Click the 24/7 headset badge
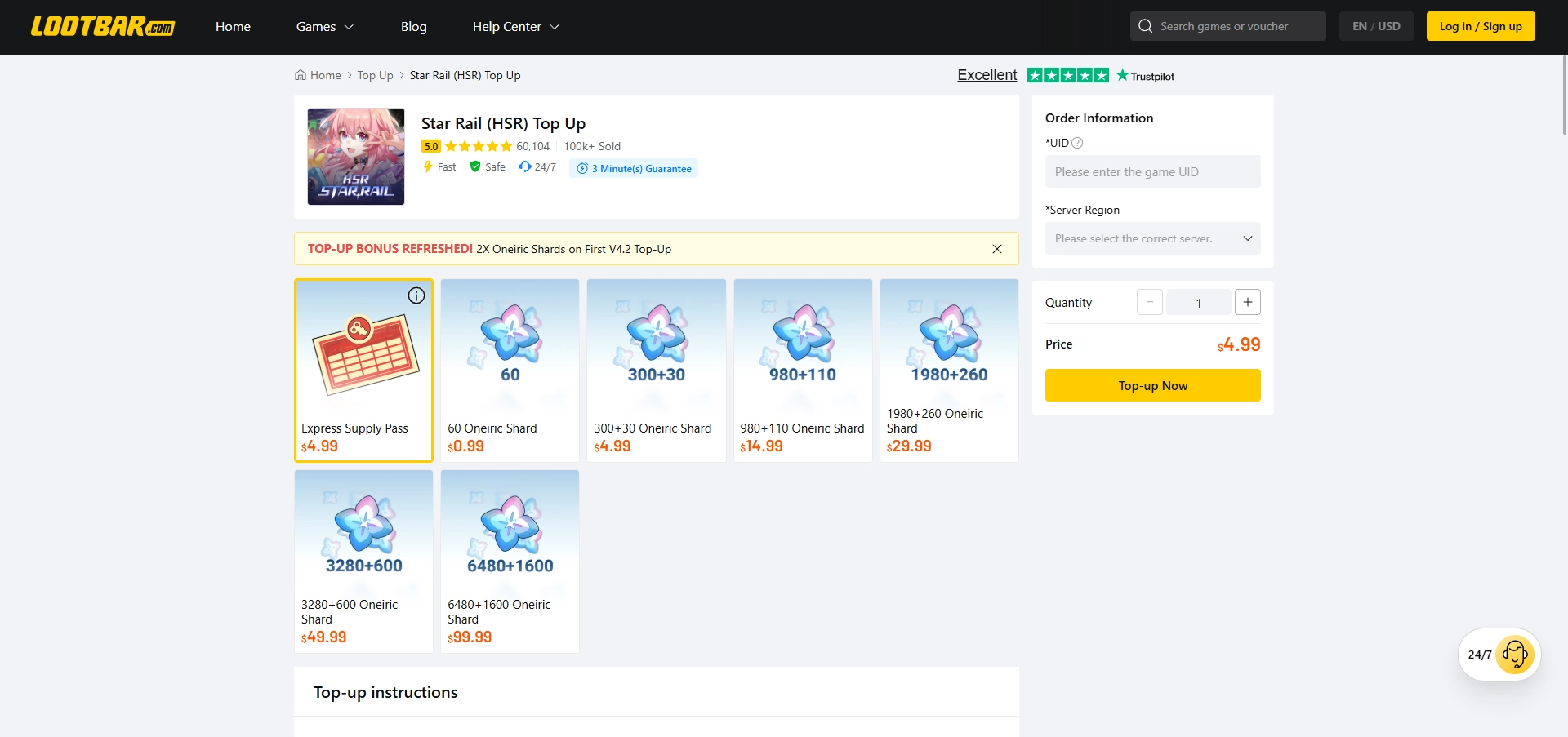The width and height of the screenshot is (1568, 737). point(537,167)
